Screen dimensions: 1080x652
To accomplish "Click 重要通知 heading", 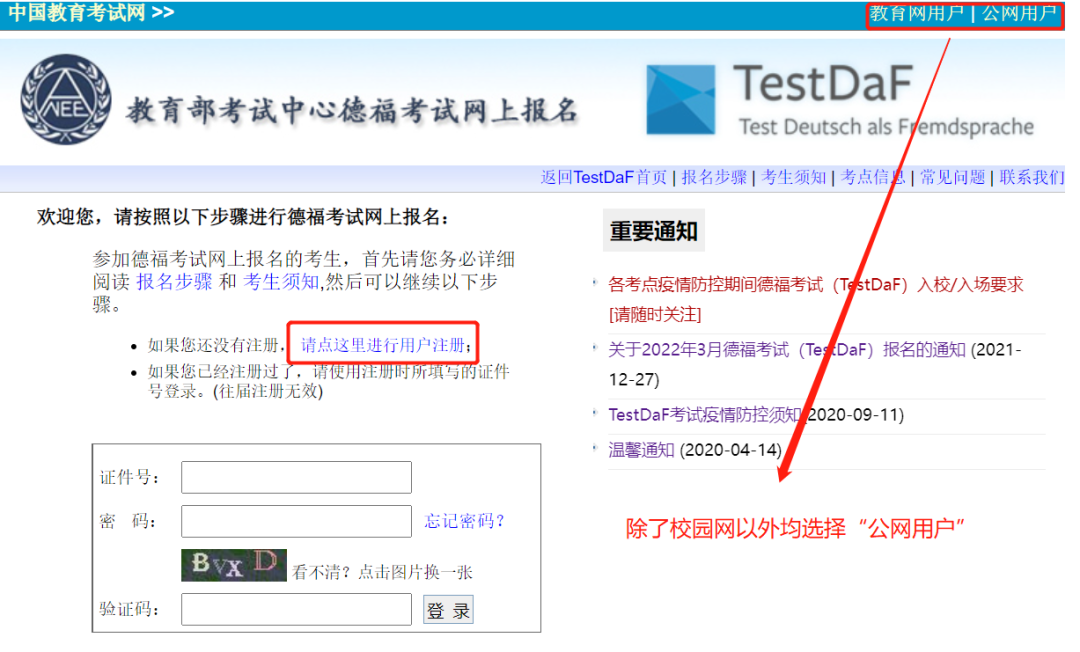I will [654, 231].
